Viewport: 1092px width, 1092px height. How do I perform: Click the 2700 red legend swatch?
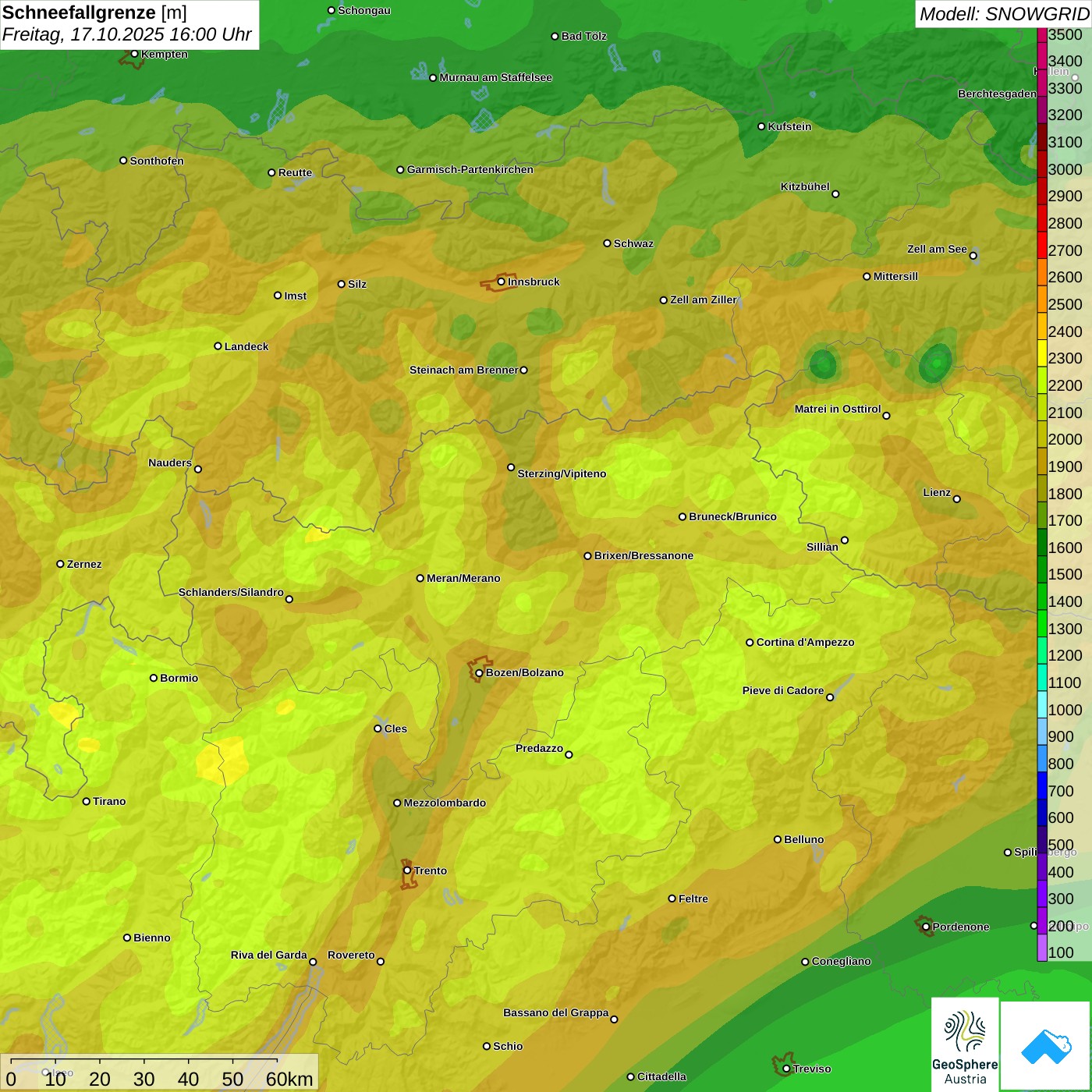point(1041,245)
